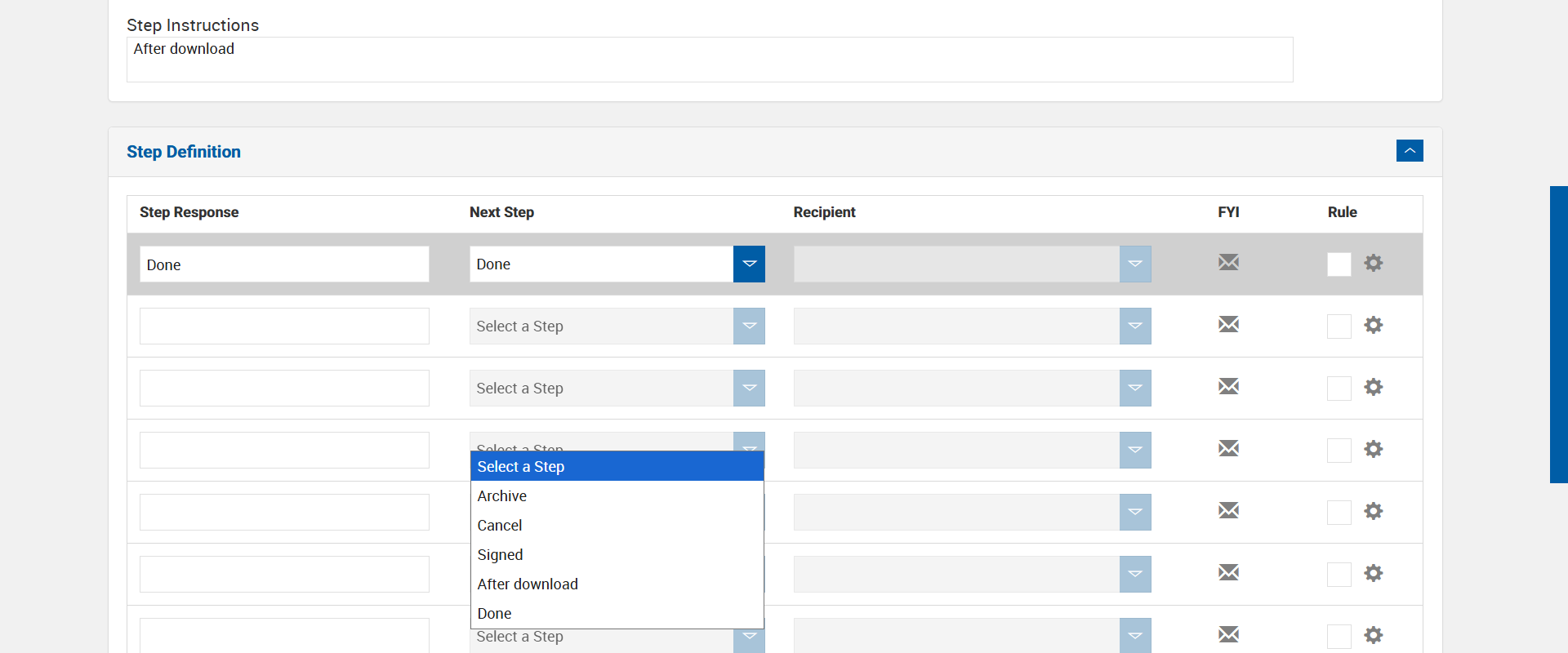Screen dimensions: 1568x653
Task: Click the FYI envelope icon in second row
Action: tap(1228, 324)
